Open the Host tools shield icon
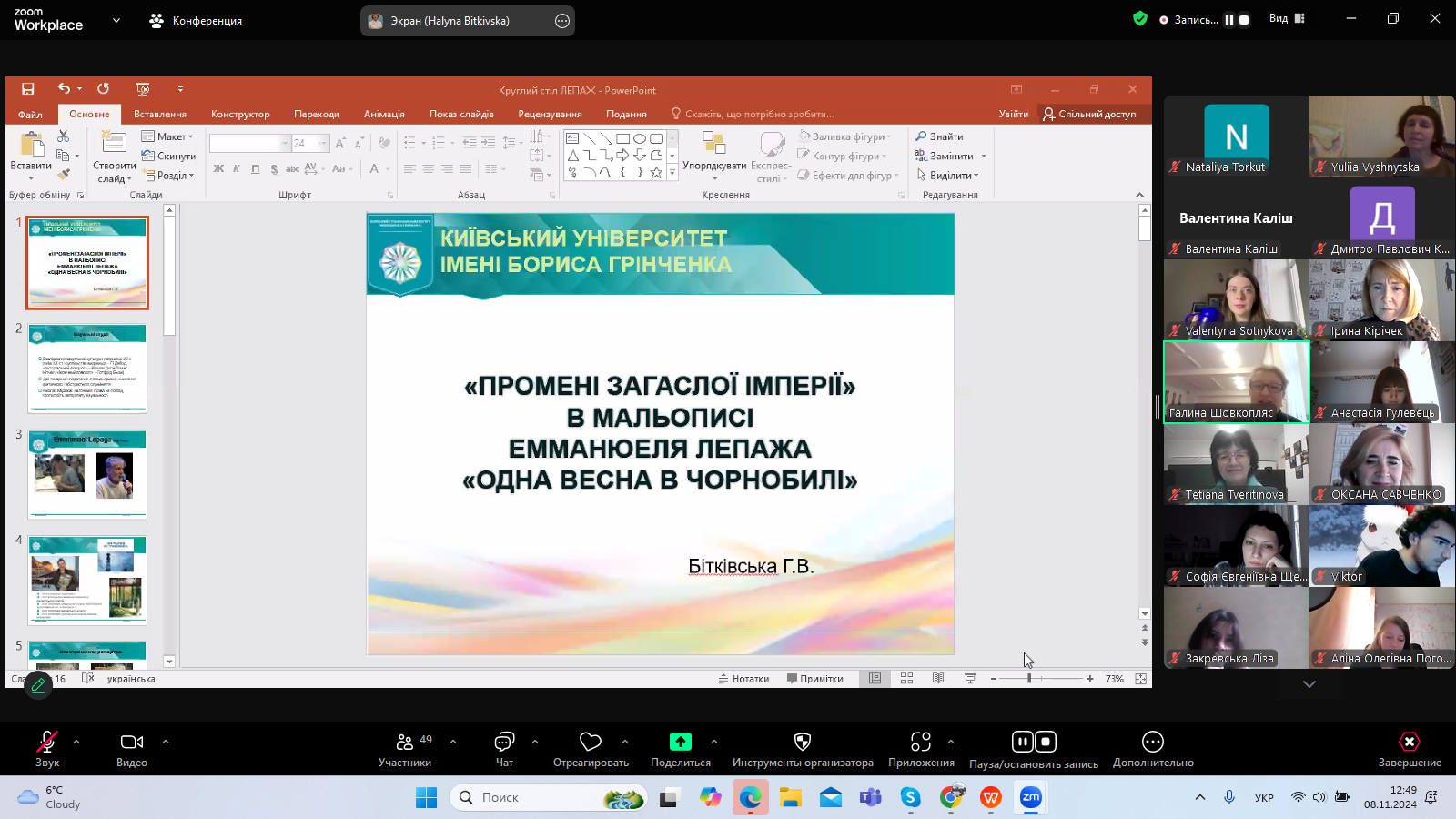Image resolution: width=1456 pixels, height=819 pixels. pyautogui.click(x=802, y=743)
